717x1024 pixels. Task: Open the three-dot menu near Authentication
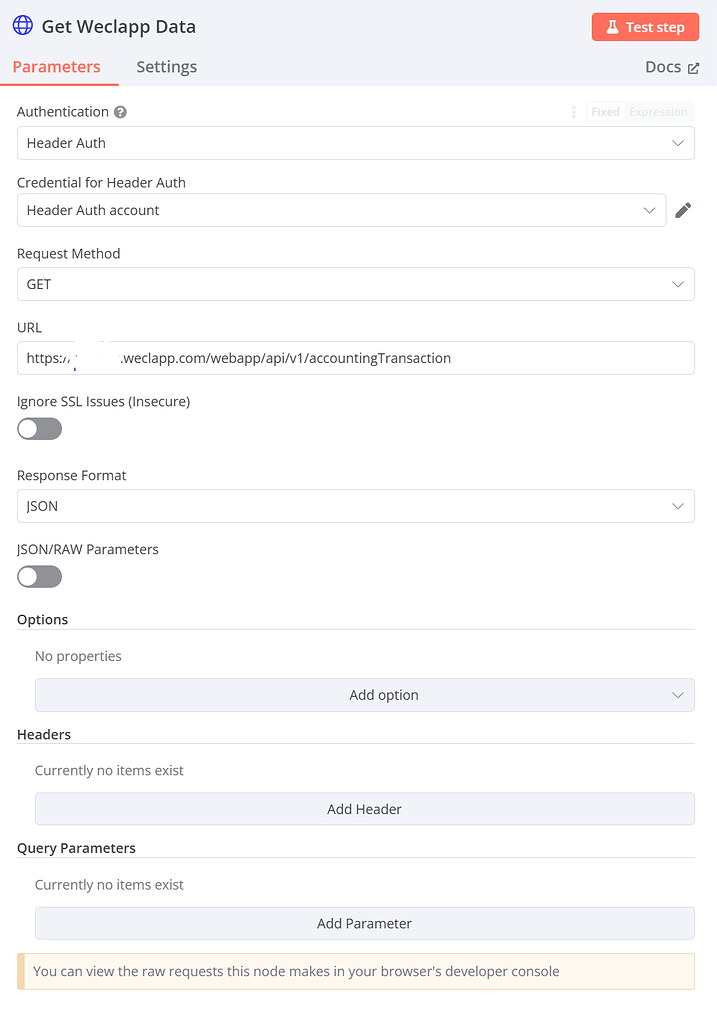[572, 111]
